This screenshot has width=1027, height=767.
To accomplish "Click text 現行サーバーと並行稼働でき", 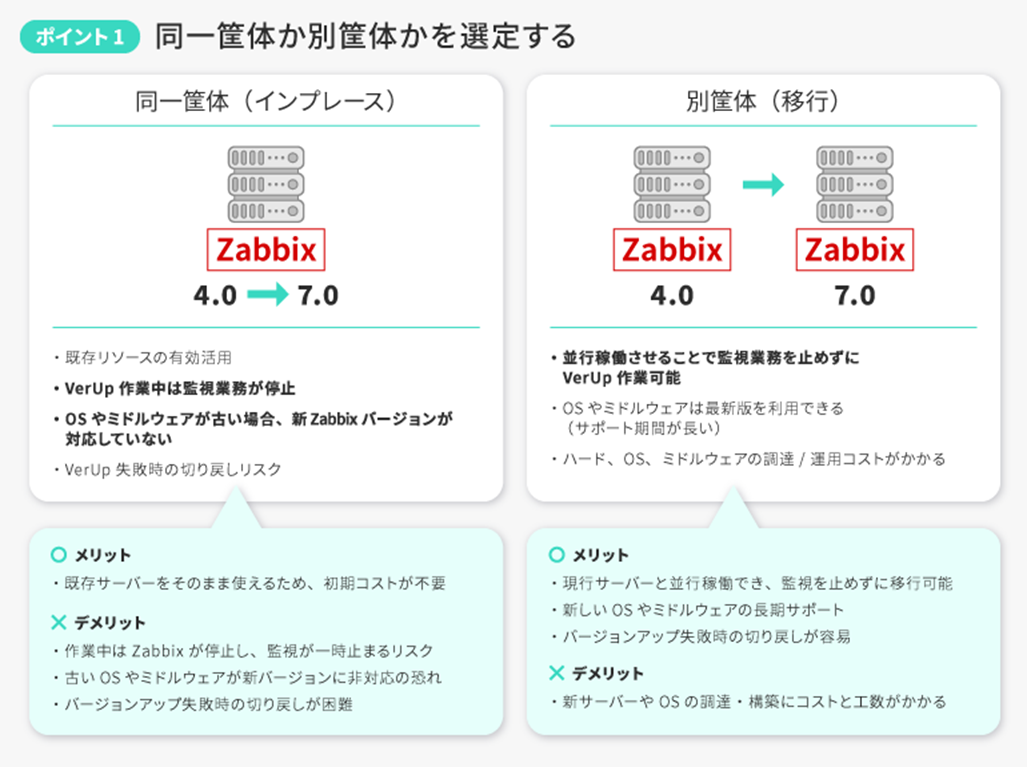I will pyautogui.click(x=663, y=583).
